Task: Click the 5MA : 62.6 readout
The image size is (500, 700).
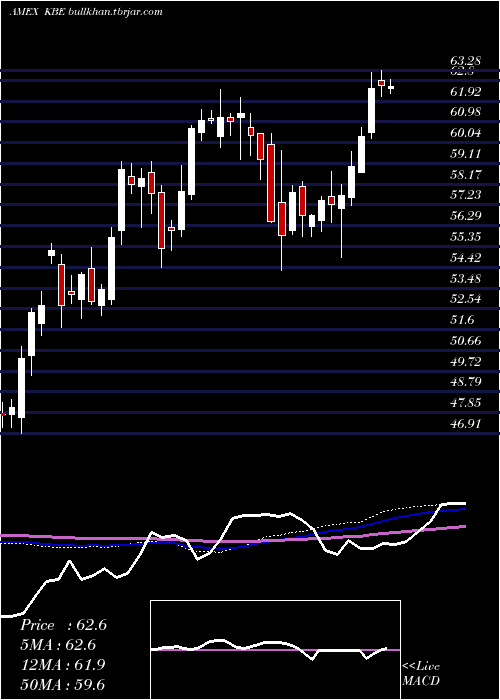Action: [x=58, y=645]
